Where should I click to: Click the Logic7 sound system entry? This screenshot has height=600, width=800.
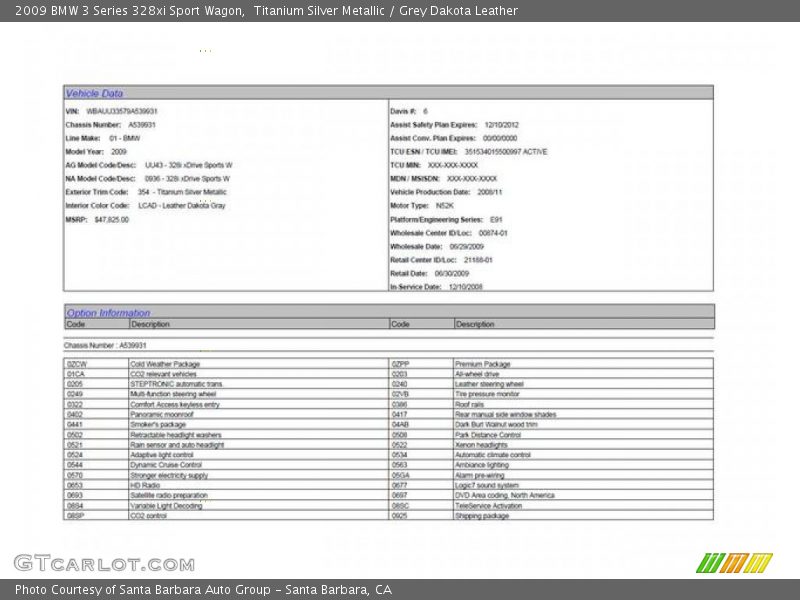(486, 485)
